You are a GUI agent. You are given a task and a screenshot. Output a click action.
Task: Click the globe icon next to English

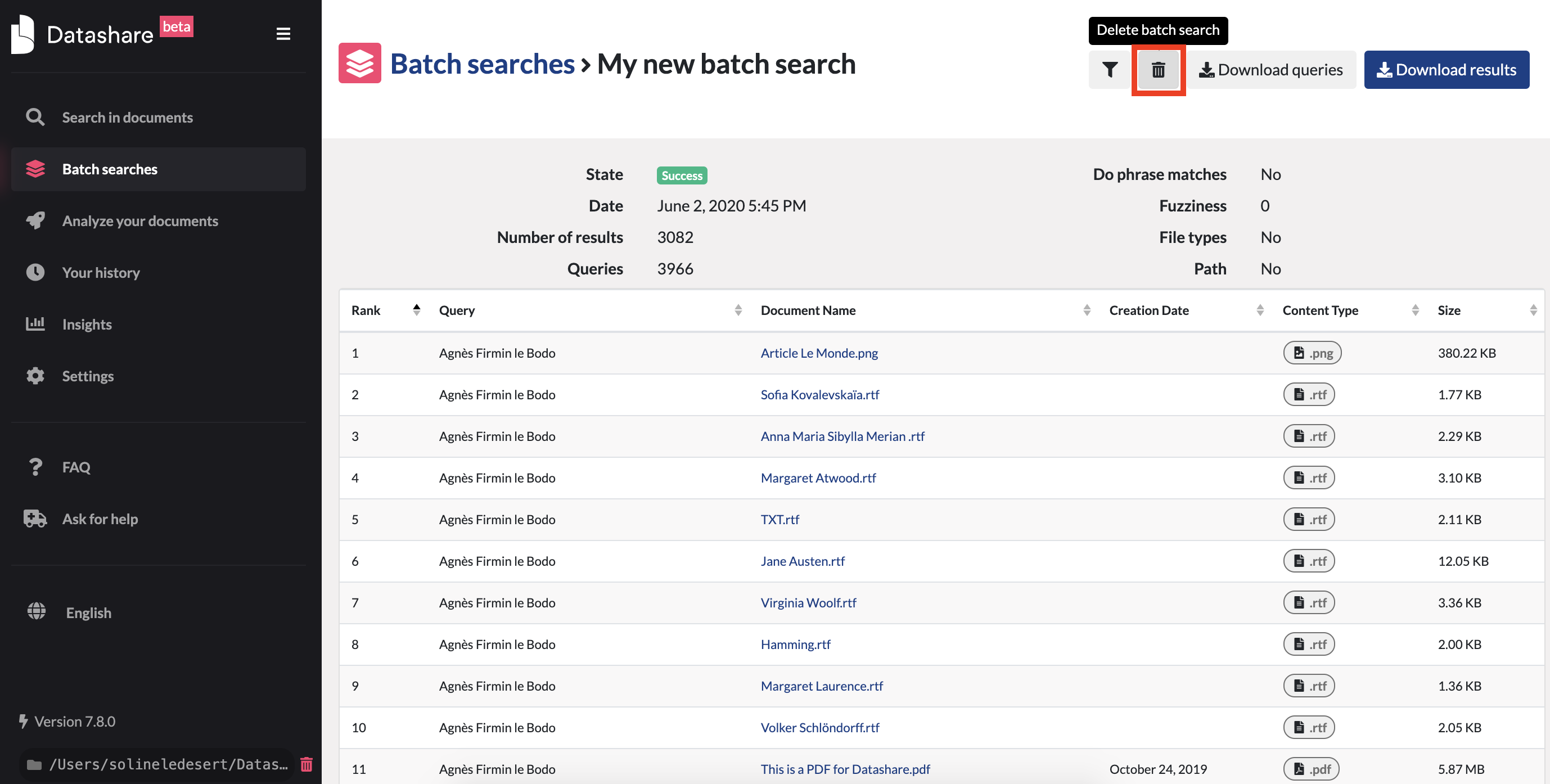pyautogui.click(x=36, y=611)
